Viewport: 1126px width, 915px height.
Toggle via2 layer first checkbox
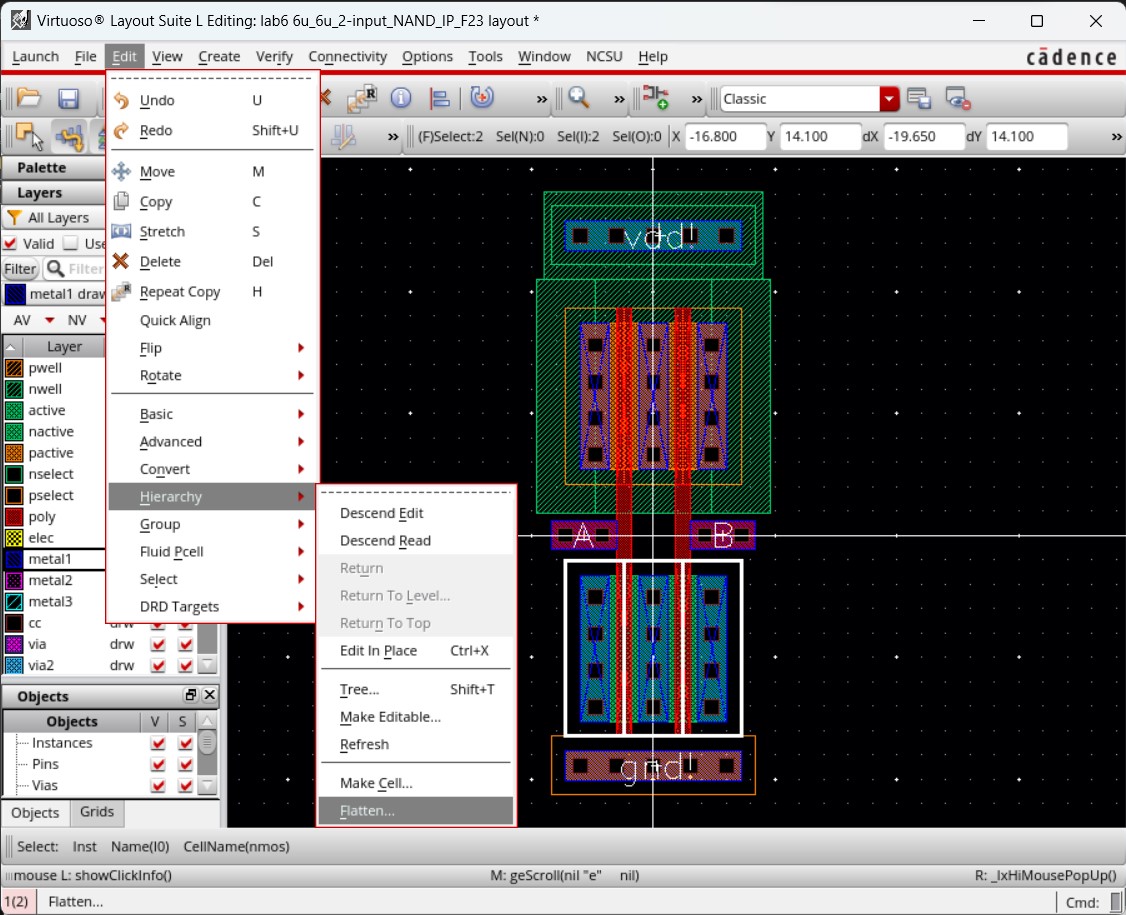click(x=158, y=666)
